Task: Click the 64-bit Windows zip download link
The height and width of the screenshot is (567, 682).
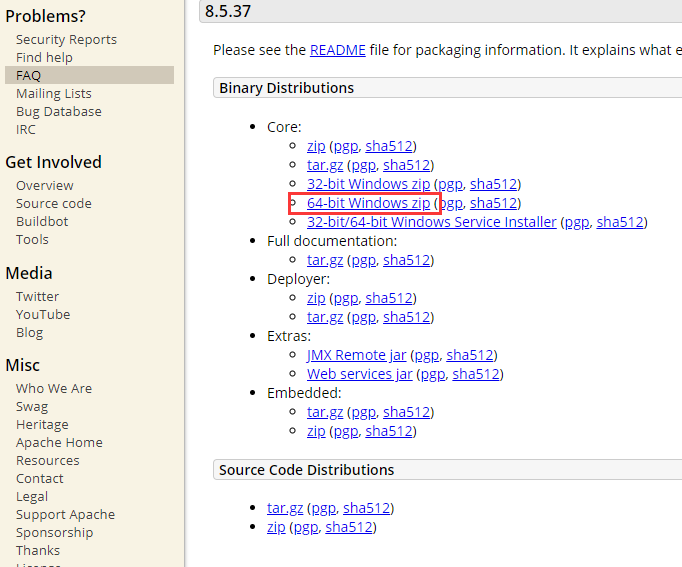Action: (368, 203)
